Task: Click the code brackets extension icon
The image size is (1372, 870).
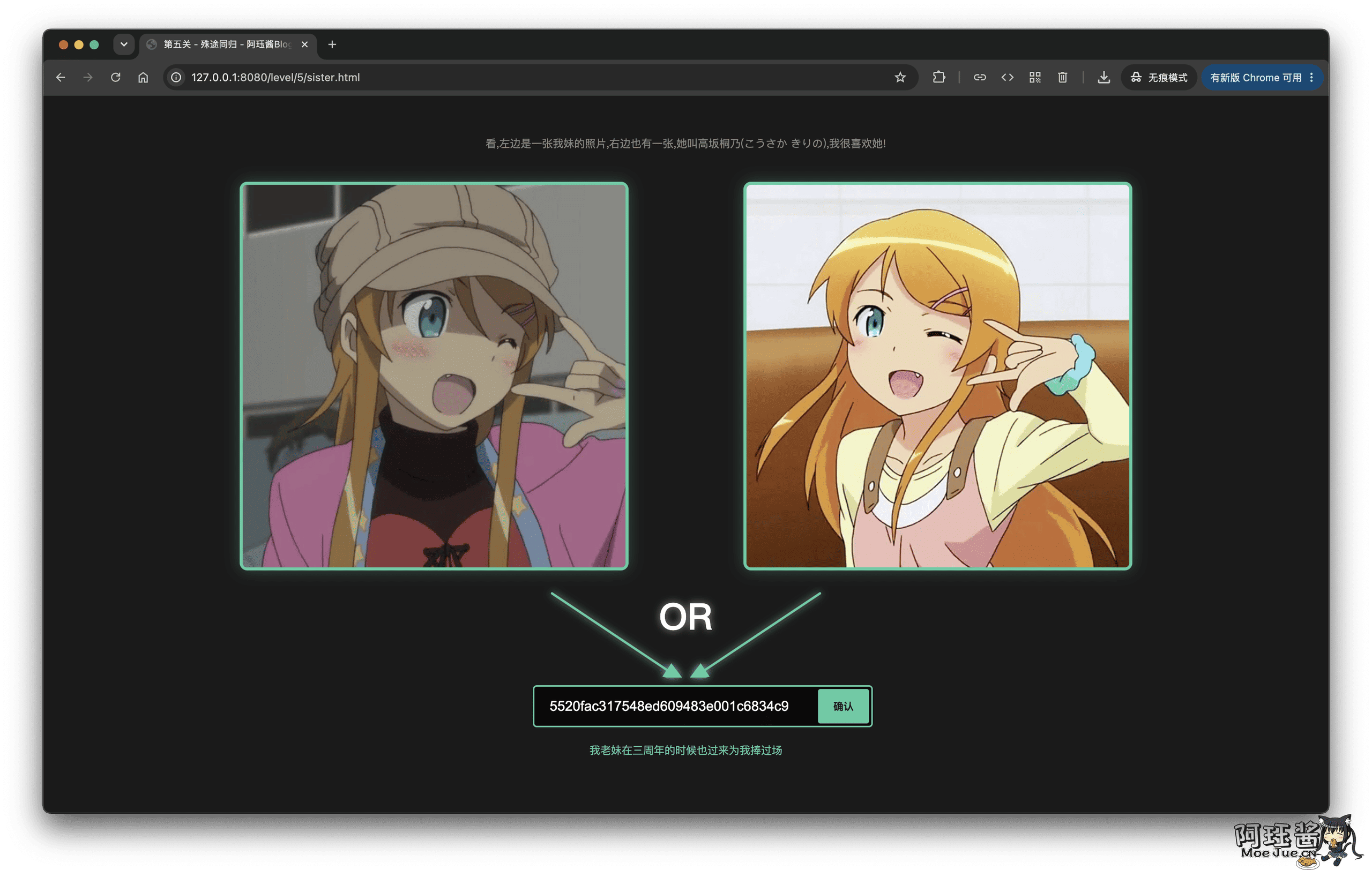Action: (1008, 78)
